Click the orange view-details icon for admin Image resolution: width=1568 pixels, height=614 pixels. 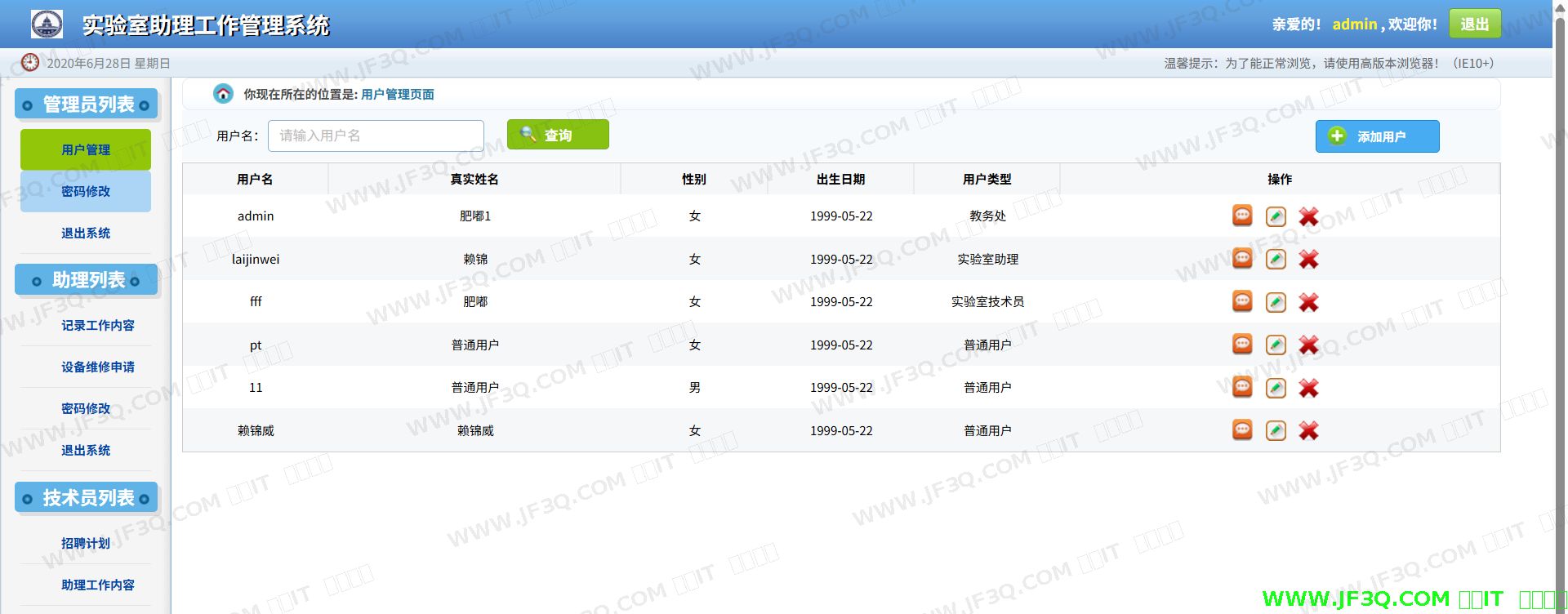click(x=1241, y=216)
